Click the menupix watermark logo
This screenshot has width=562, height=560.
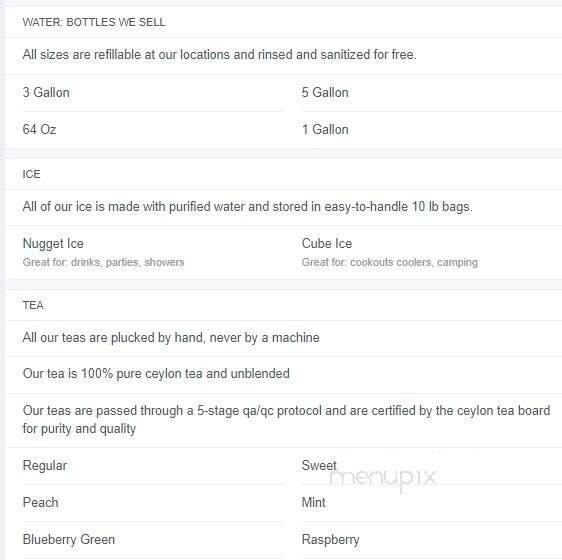(x=382, y=480)
